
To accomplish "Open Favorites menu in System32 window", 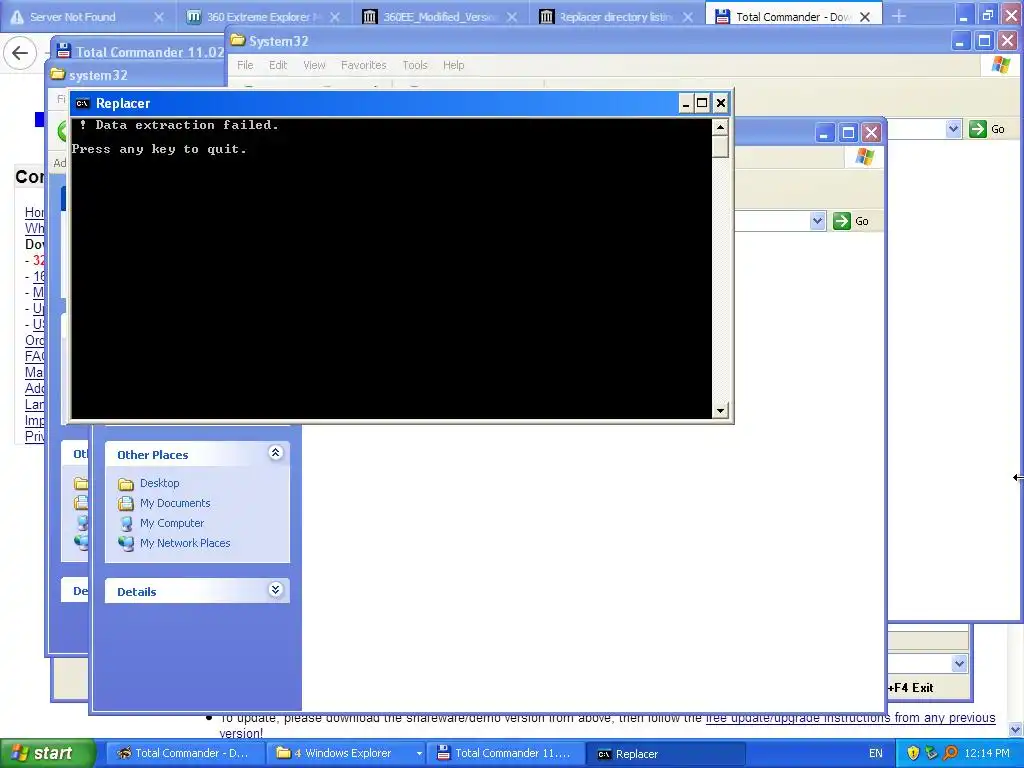I will point(364,65).
